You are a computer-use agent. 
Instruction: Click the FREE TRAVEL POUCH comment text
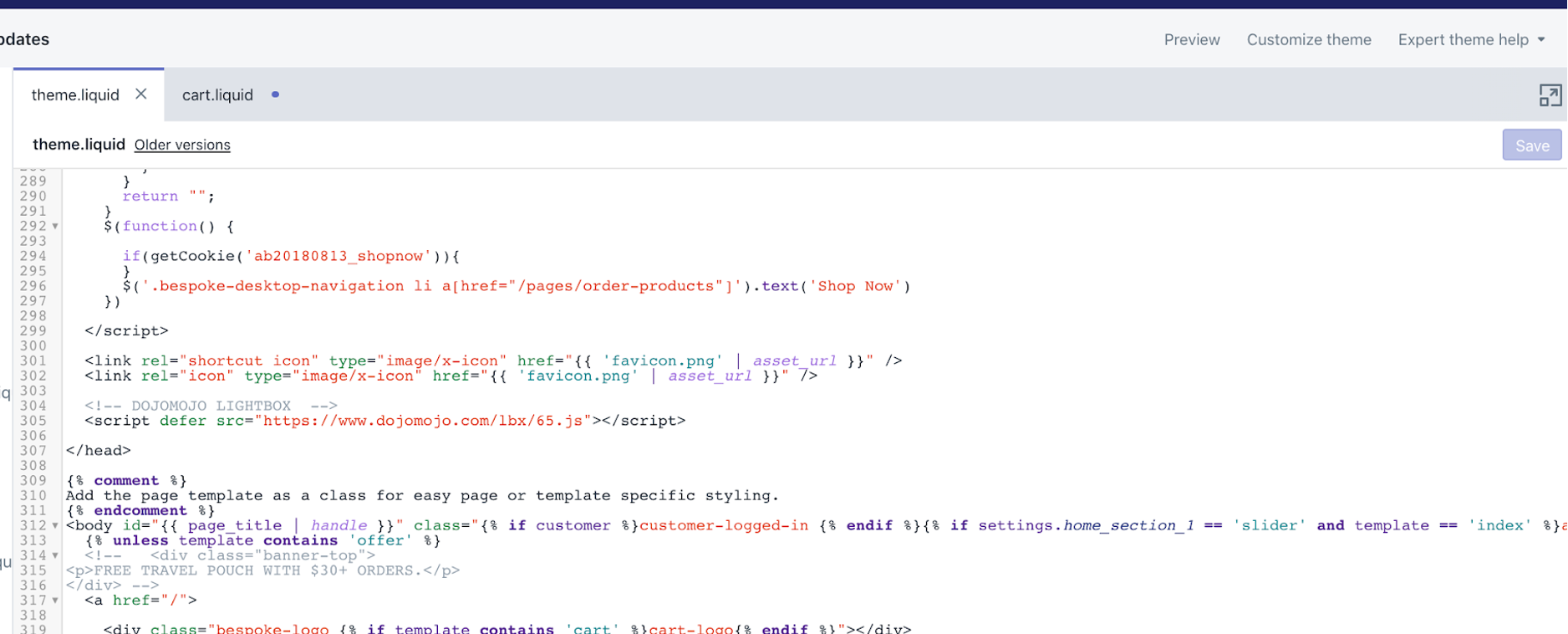tap(262, 570)
